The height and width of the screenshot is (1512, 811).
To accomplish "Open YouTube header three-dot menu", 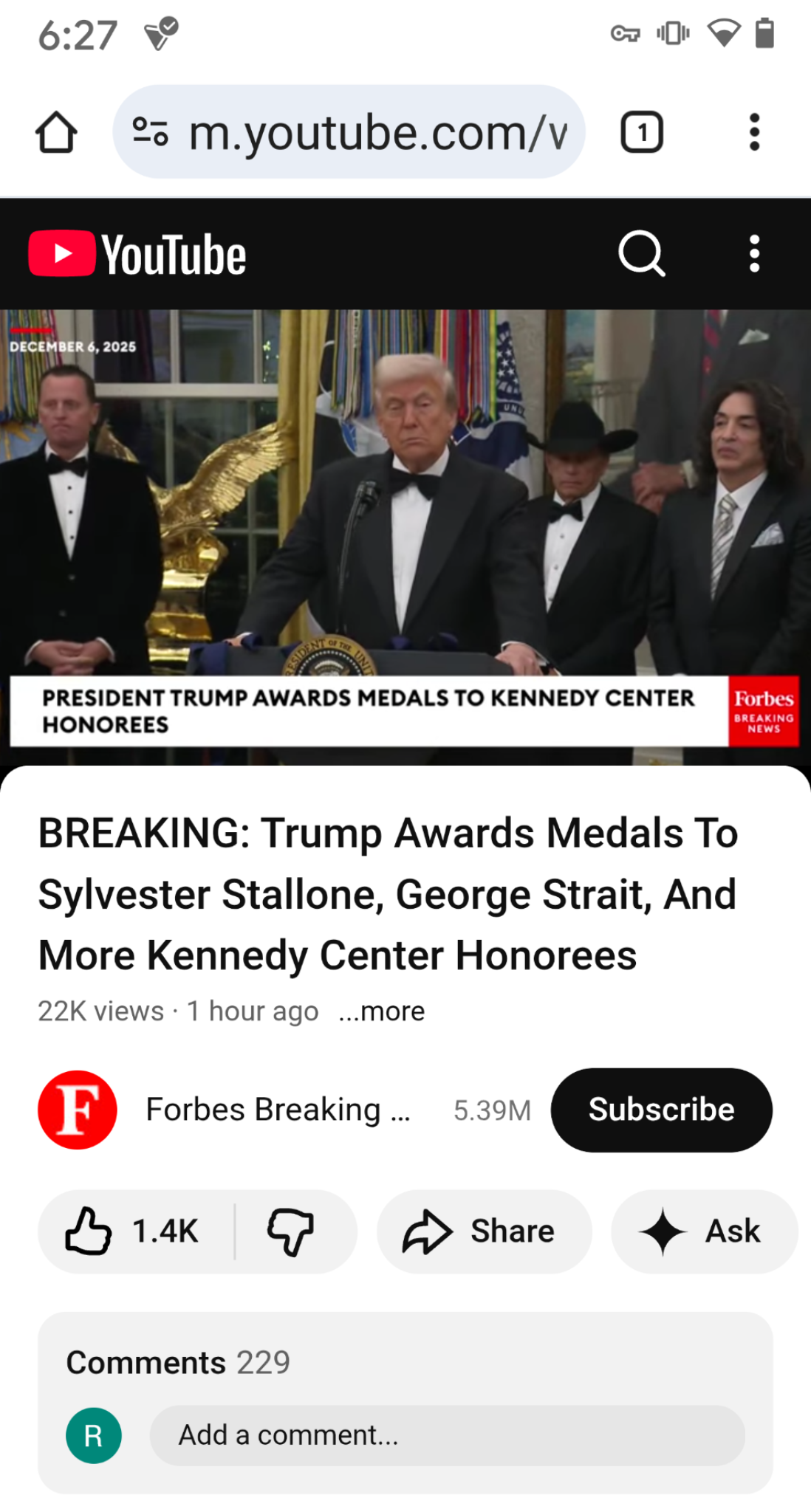I will (x=754, y=254).
